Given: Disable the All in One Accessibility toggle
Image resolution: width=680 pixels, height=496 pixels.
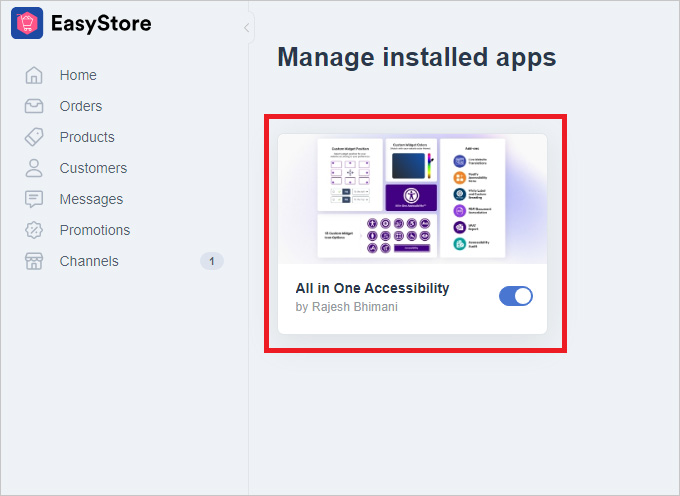Looking at the screenshot, I should pyautogui.click(x=516, y=296).
